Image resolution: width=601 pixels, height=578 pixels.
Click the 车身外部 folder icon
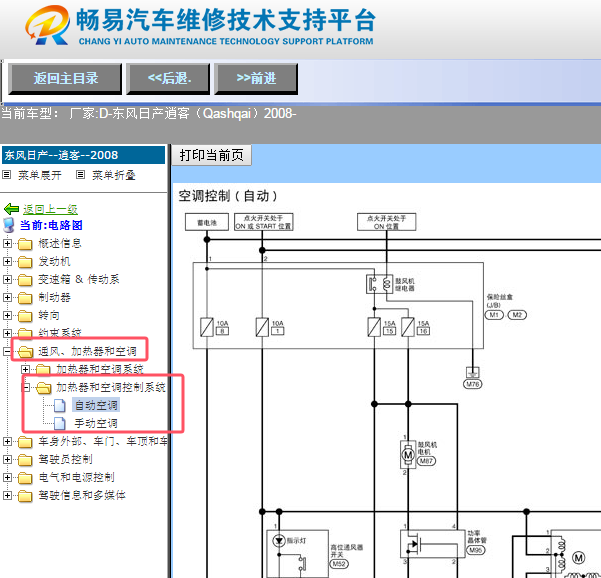click(x=25, y=442)
